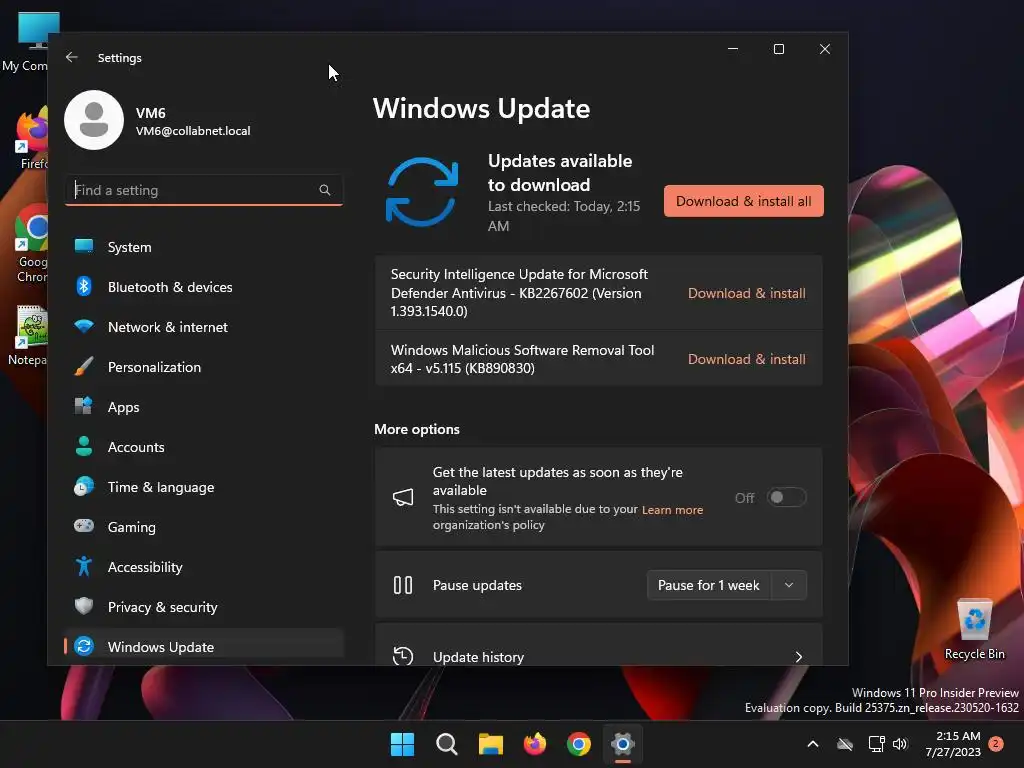Launch Firefox from the taskbar
Screen dimensions: 1024x768
point(535,744)
